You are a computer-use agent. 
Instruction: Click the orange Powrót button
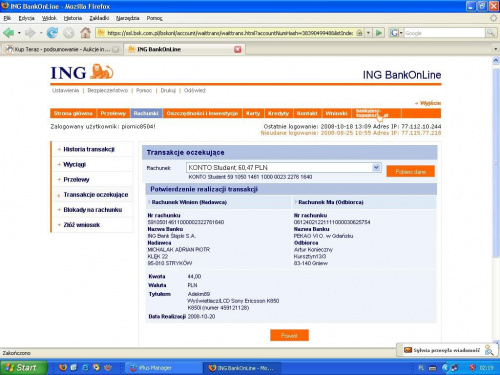[x=289, y=335]
